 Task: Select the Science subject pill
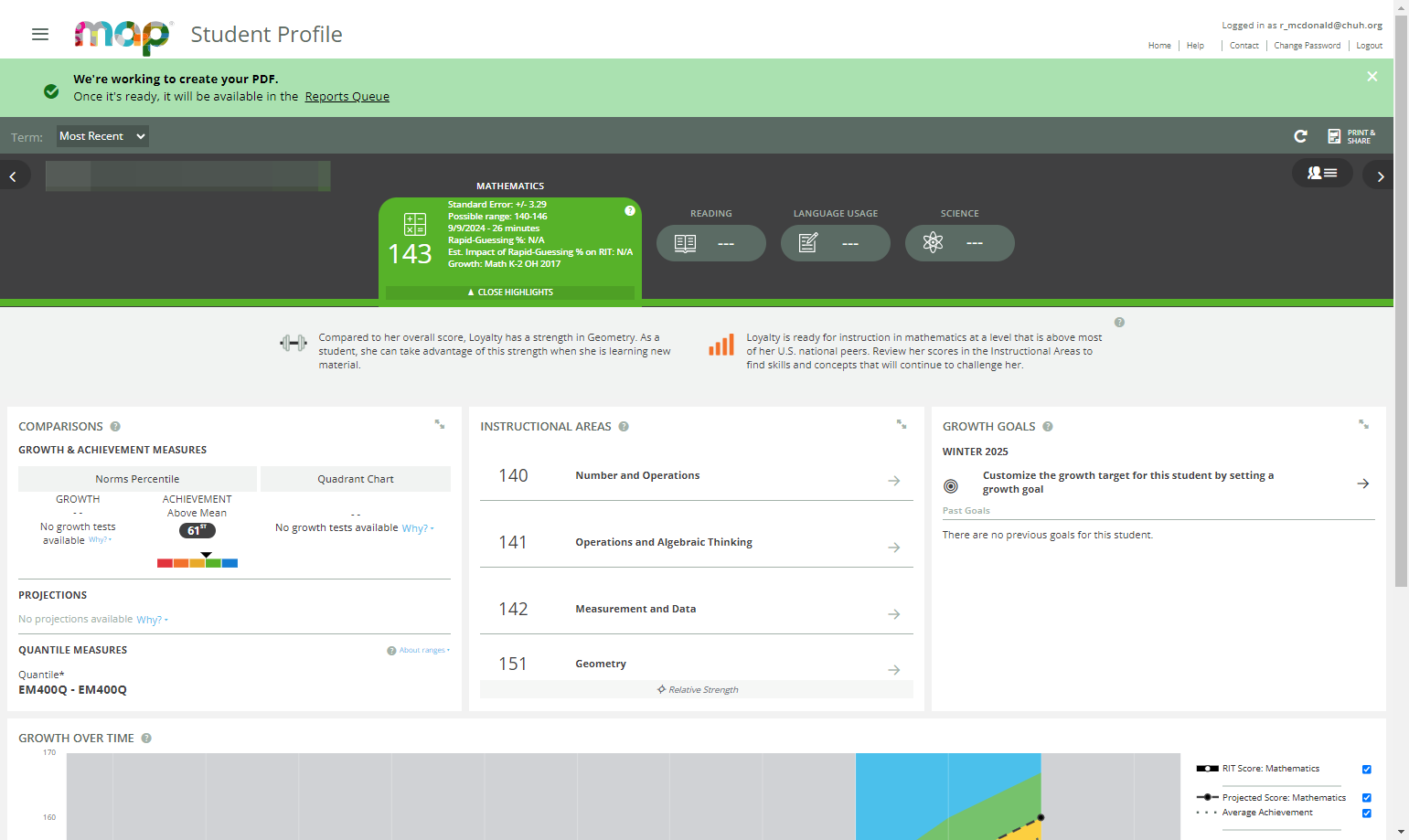(x=959, y=243)
